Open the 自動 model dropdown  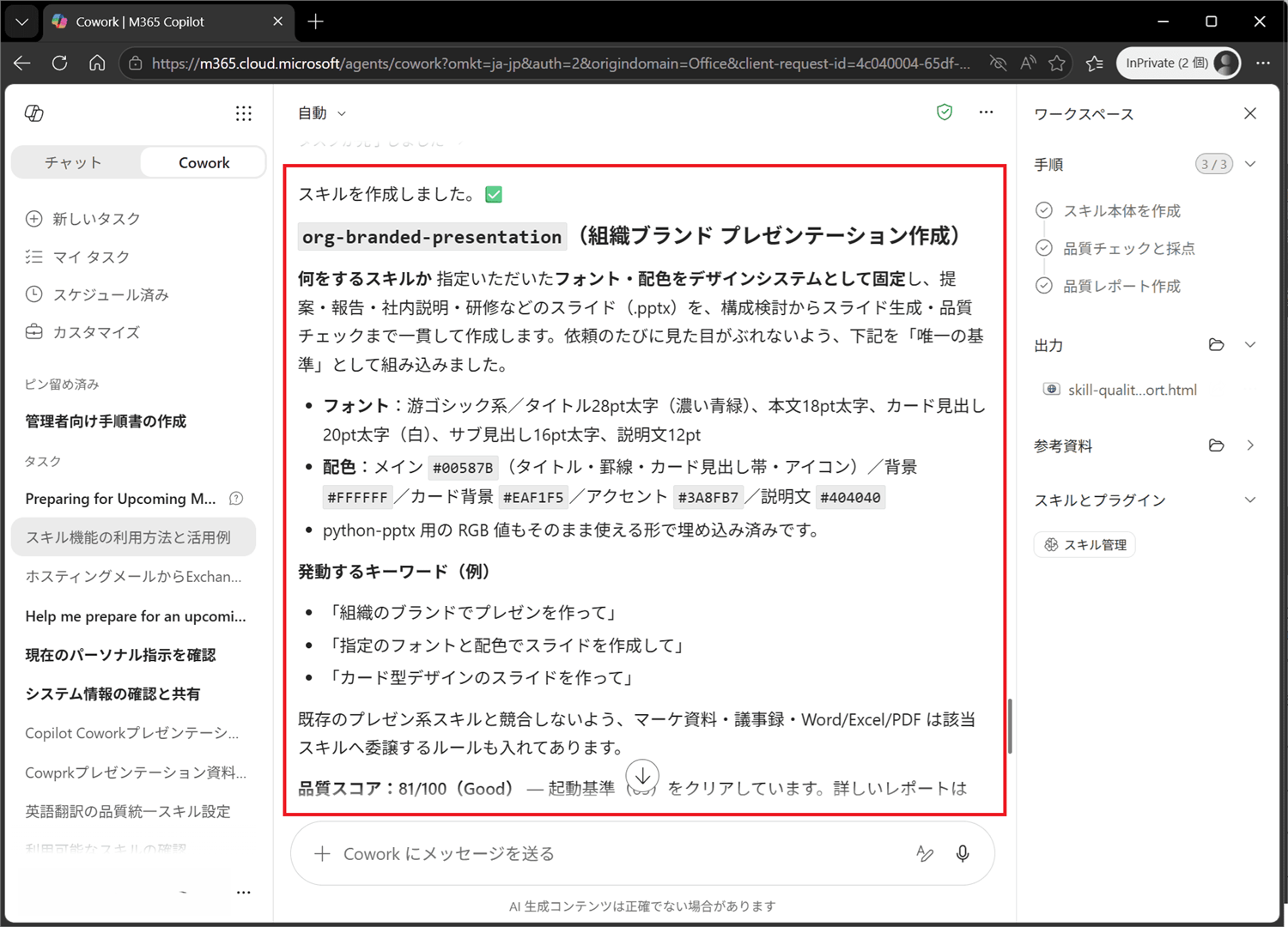pyautogui.click(x=322, y=113)
